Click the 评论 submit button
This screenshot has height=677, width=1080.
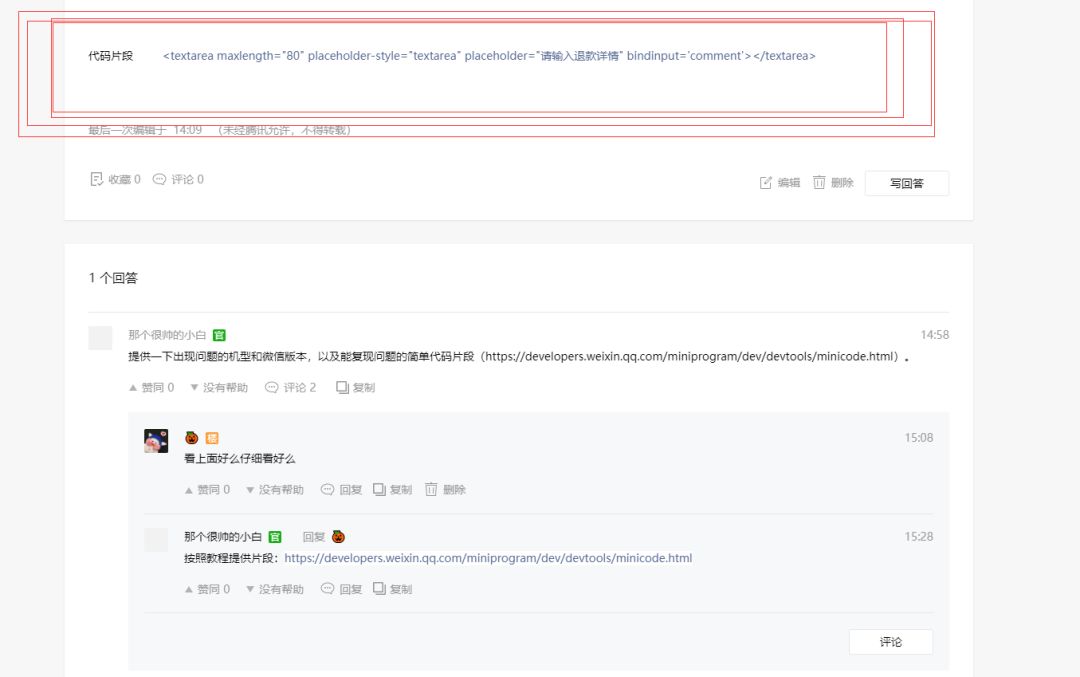[x=891, y=642]
